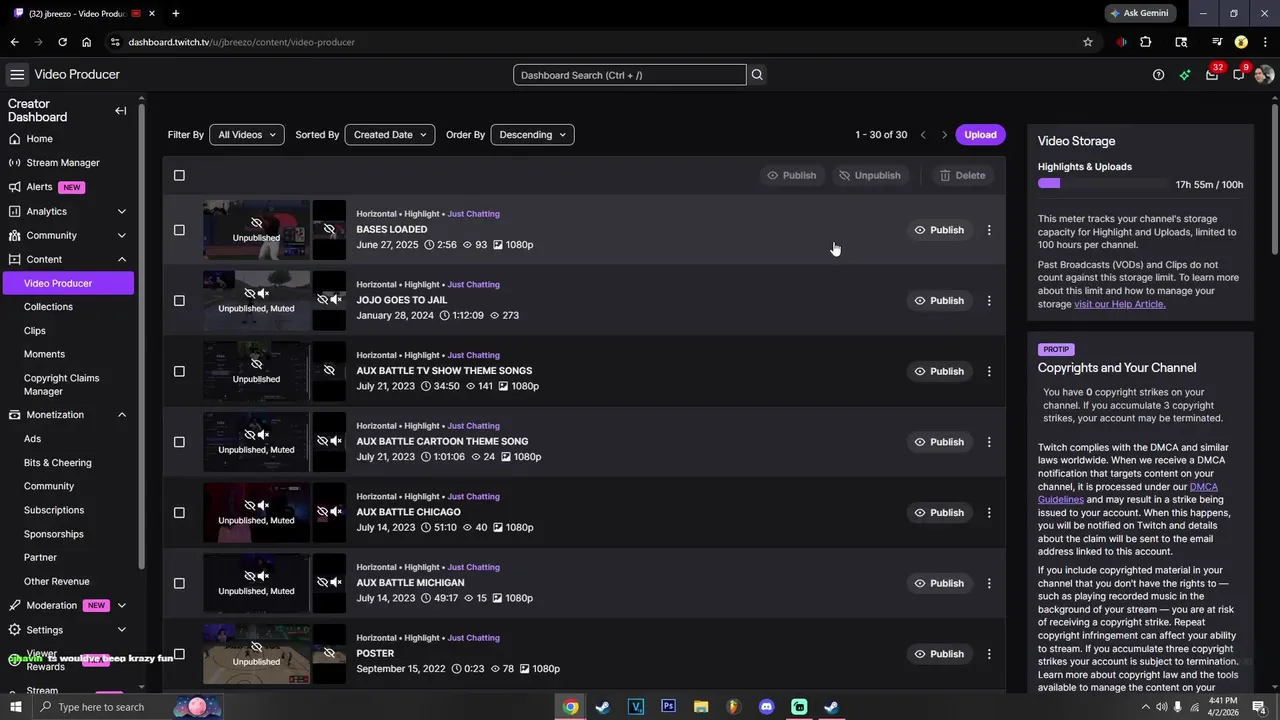Click the purple Upload button
Screen dimensions: 1280x720
point(980,135)
